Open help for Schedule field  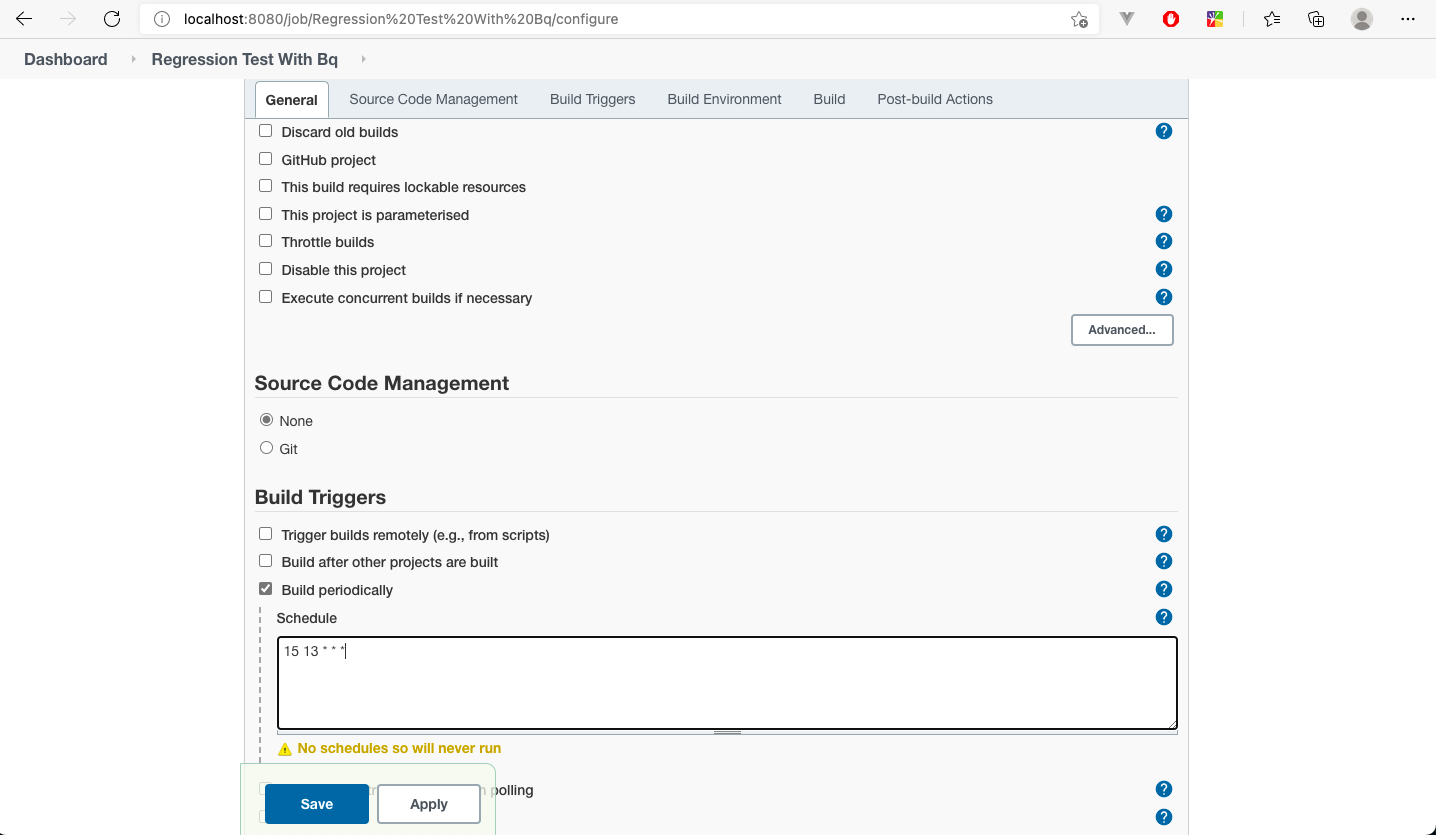click(1164, 617)
